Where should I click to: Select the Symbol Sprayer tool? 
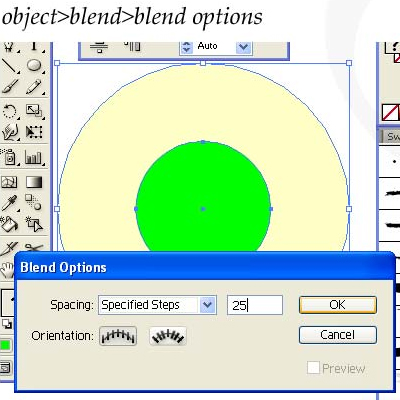coord(9,157)
